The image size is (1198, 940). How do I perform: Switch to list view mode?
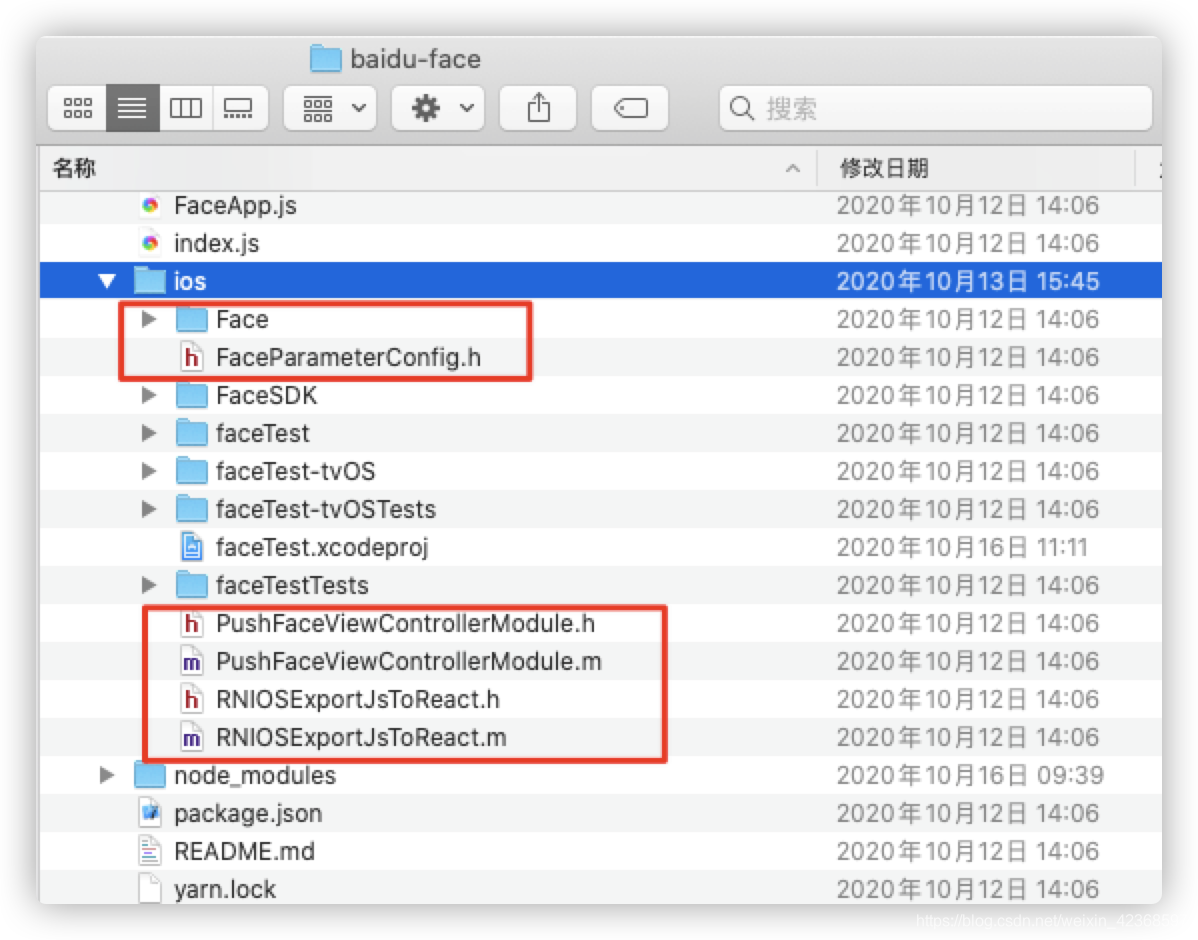(132, 108)
